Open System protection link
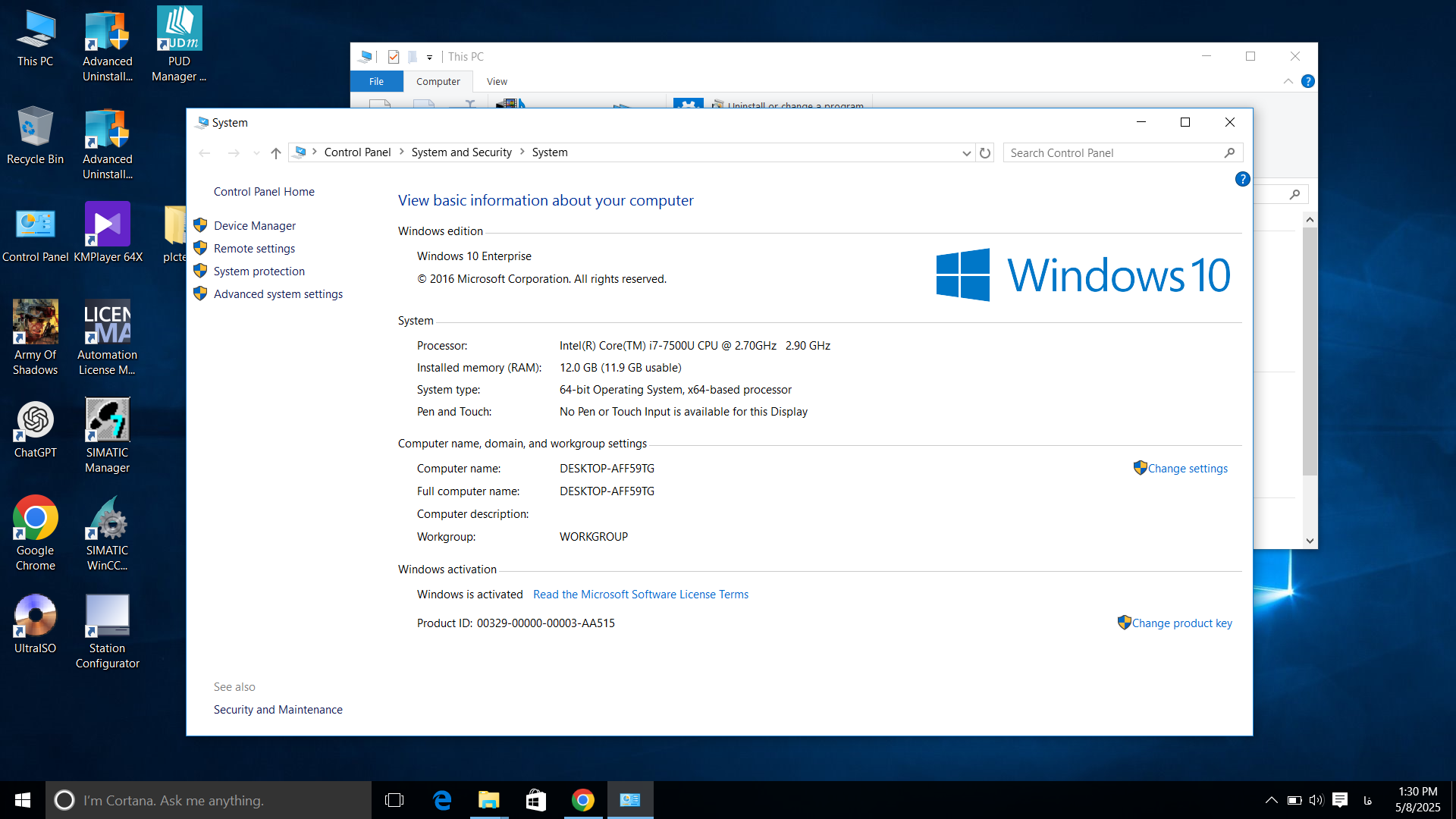This screenshot has width=1456, height=819. click(259, 271)
